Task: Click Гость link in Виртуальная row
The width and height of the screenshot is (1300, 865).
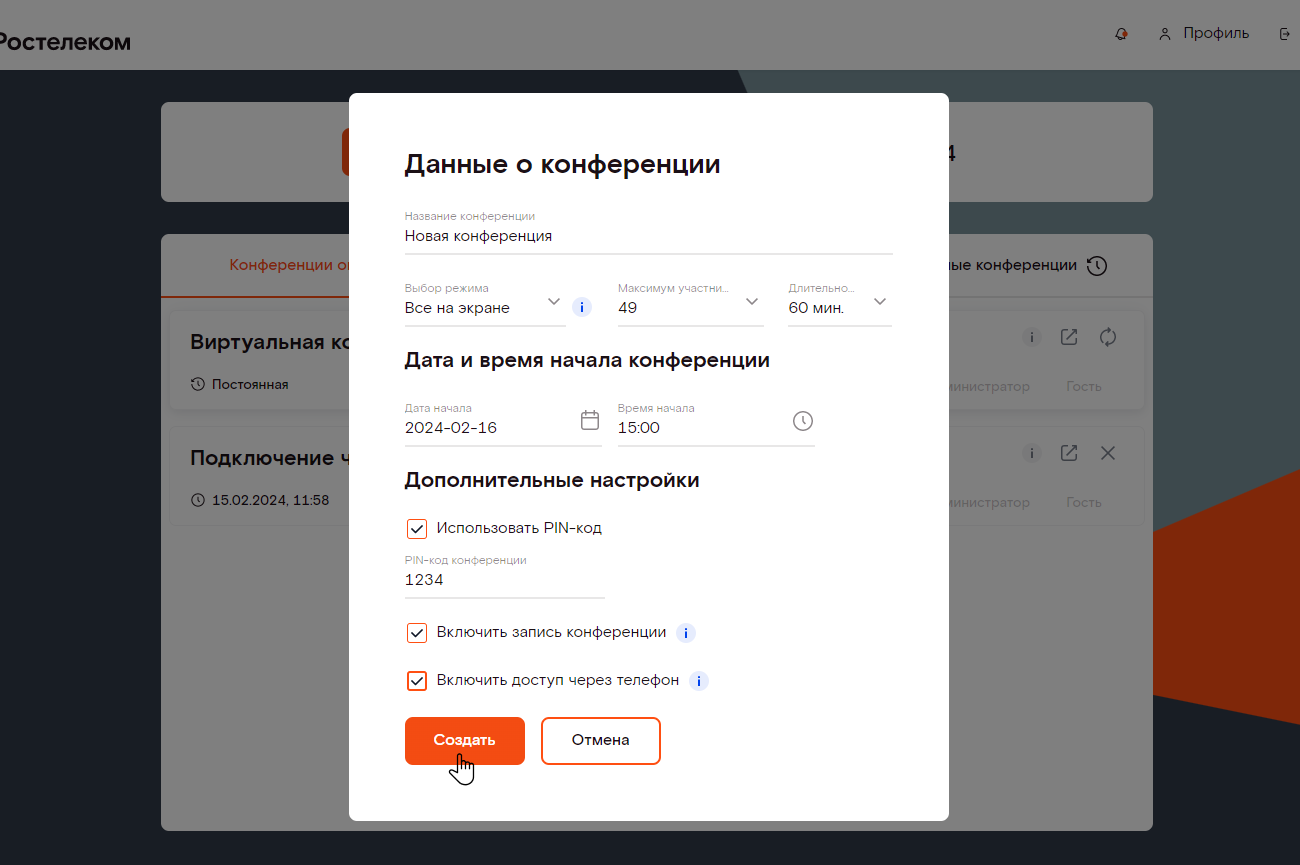Action: tap(1084, 386)
